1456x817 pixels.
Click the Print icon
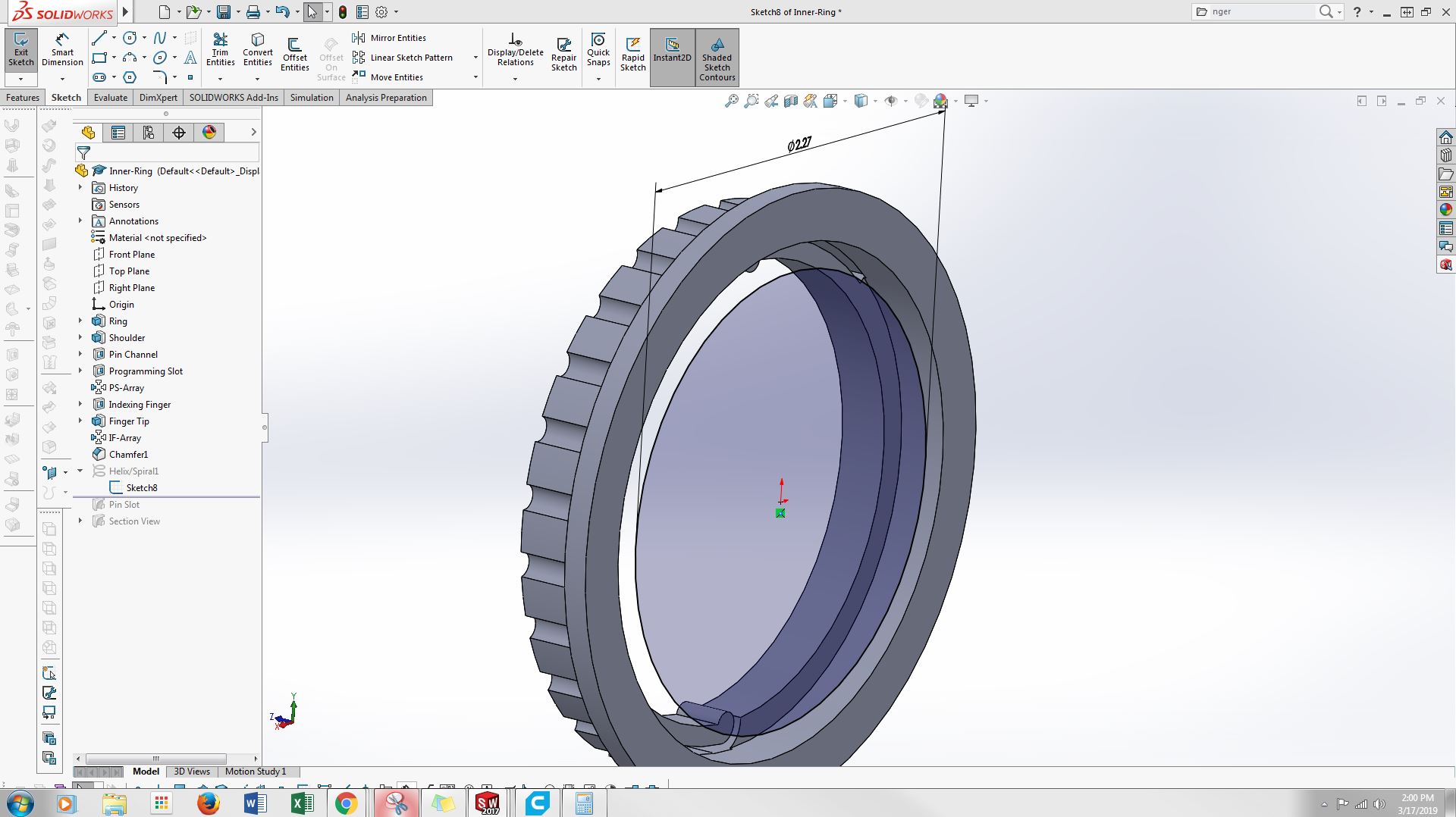pyautogui.click(x=253, y=12)
